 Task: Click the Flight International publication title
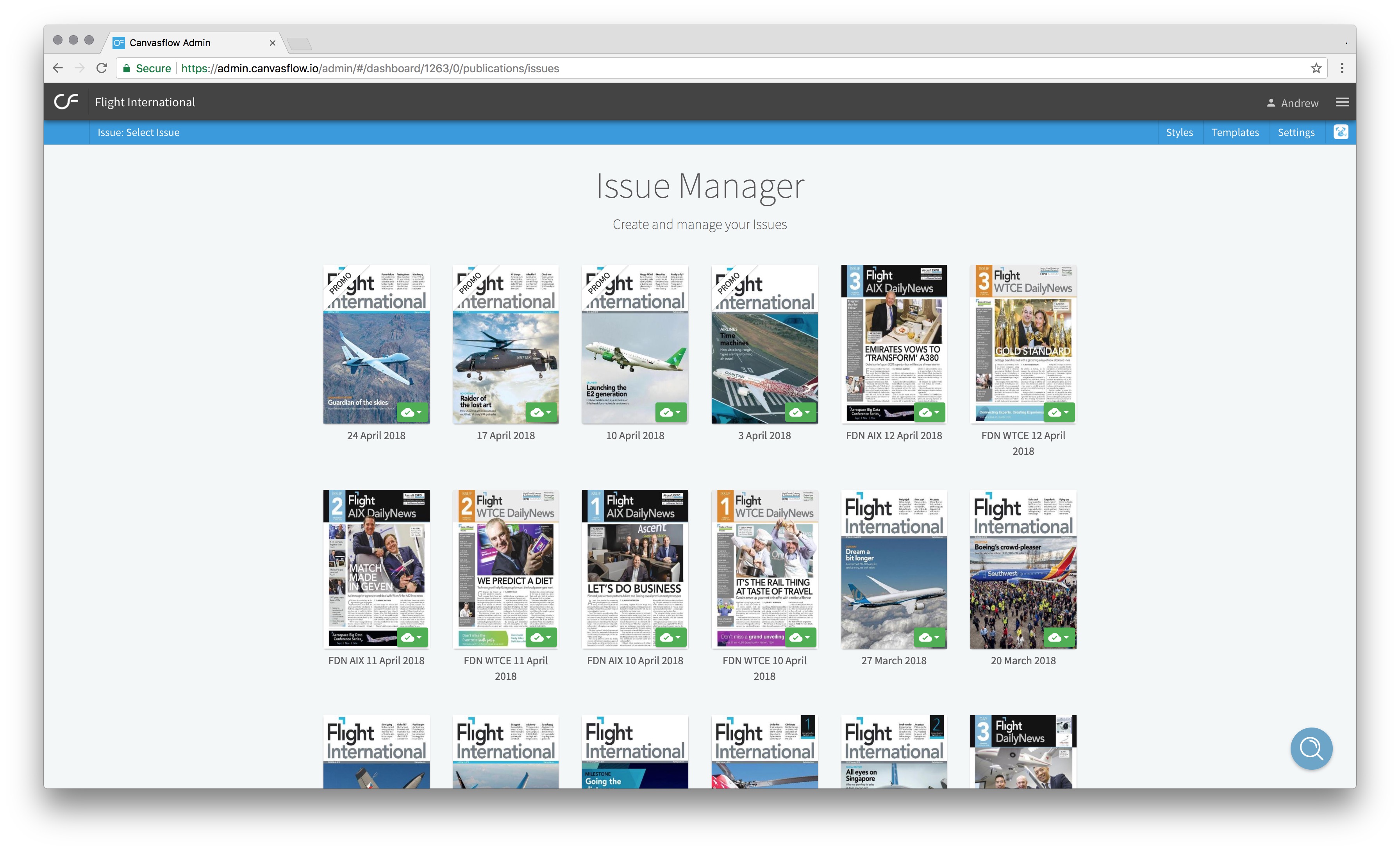tap(145, 102)
